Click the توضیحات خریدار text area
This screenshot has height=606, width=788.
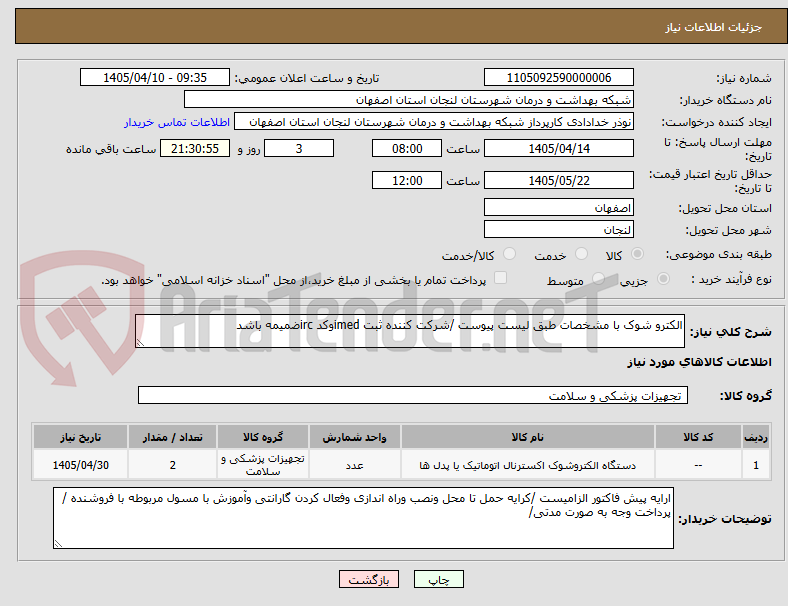click(363, 518)
